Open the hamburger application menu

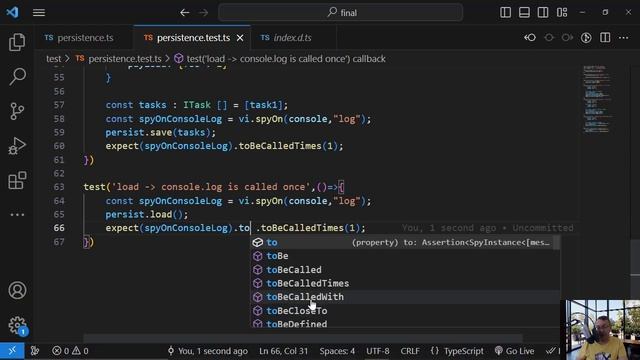click(x=39, y=13)
